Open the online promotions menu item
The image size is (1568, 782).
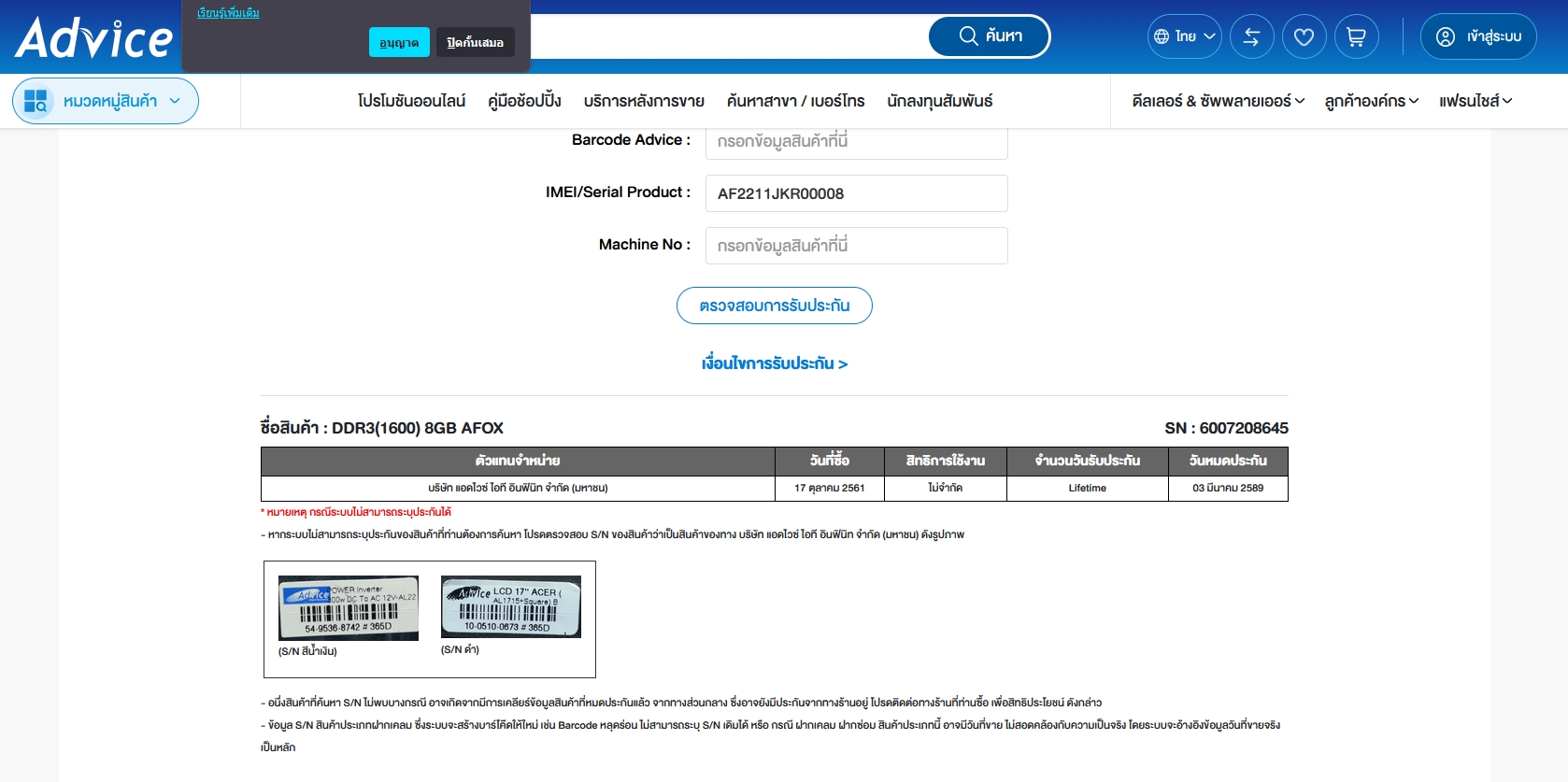[411, 101]
